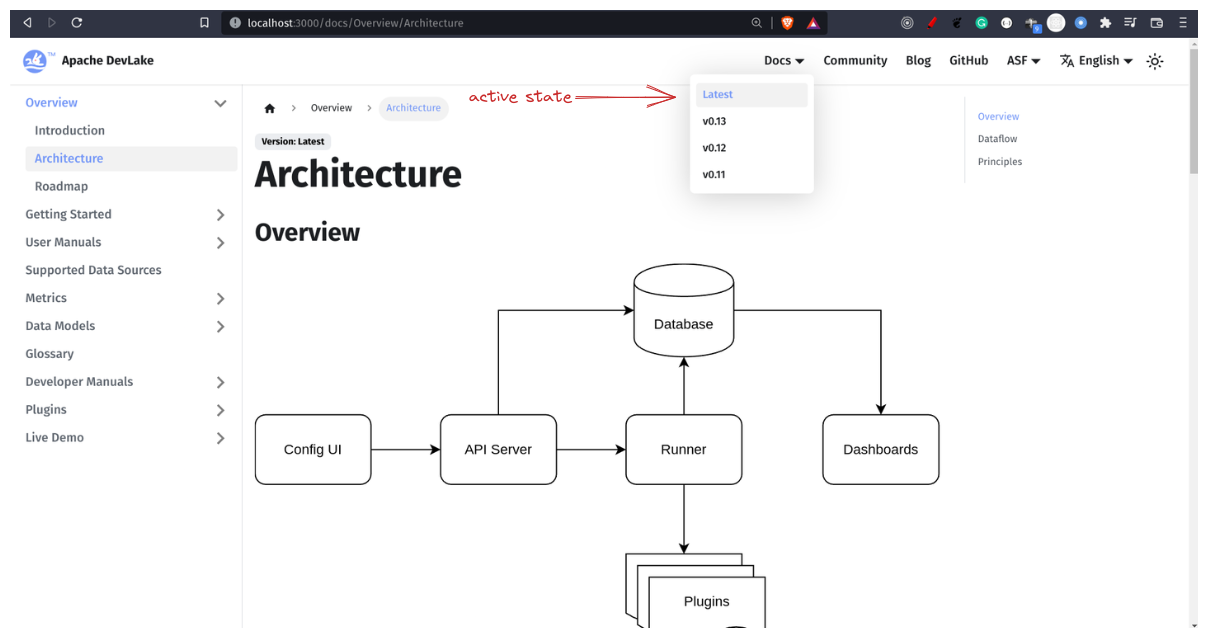Click the site info icon before localhost
This screenshot has height=637, width=1207.
click(235, 23)
